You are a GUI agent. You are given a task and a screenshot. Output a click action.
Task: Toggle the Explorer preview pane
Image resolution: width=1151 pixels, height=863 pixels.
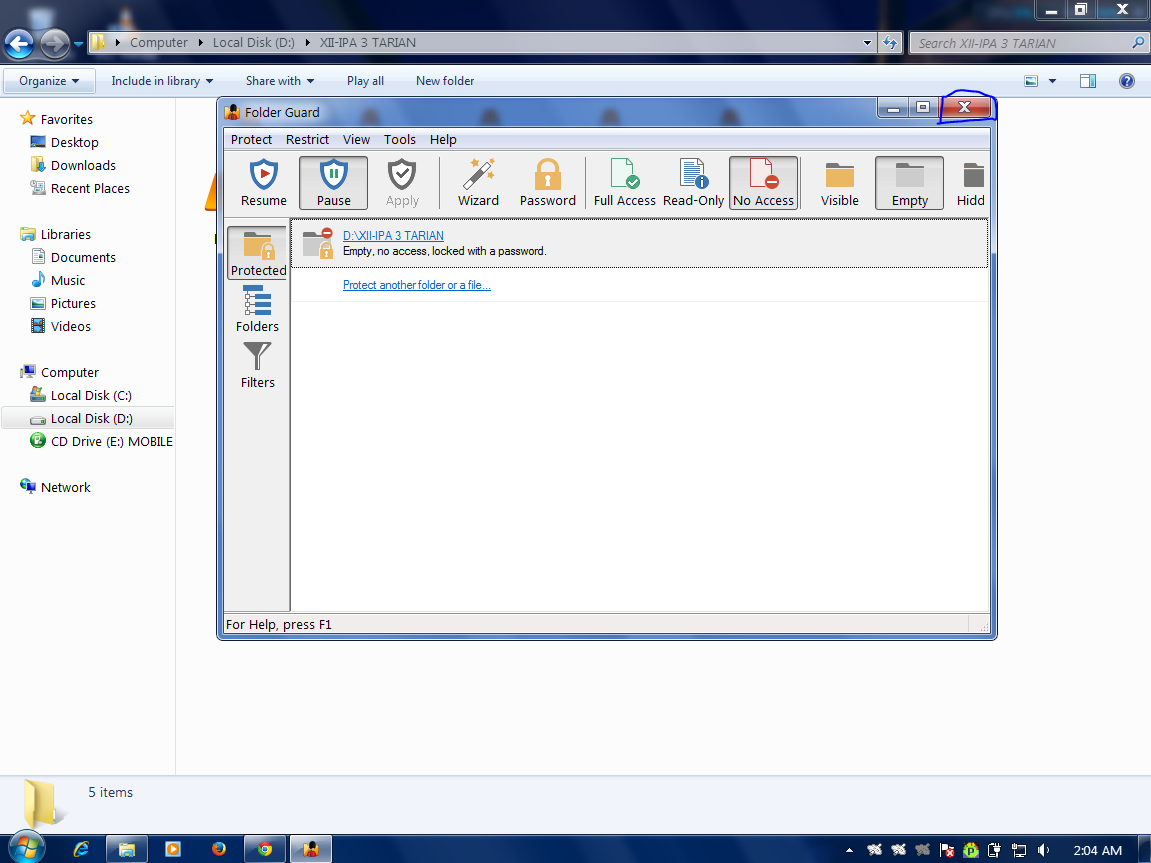click(1088, 81)
